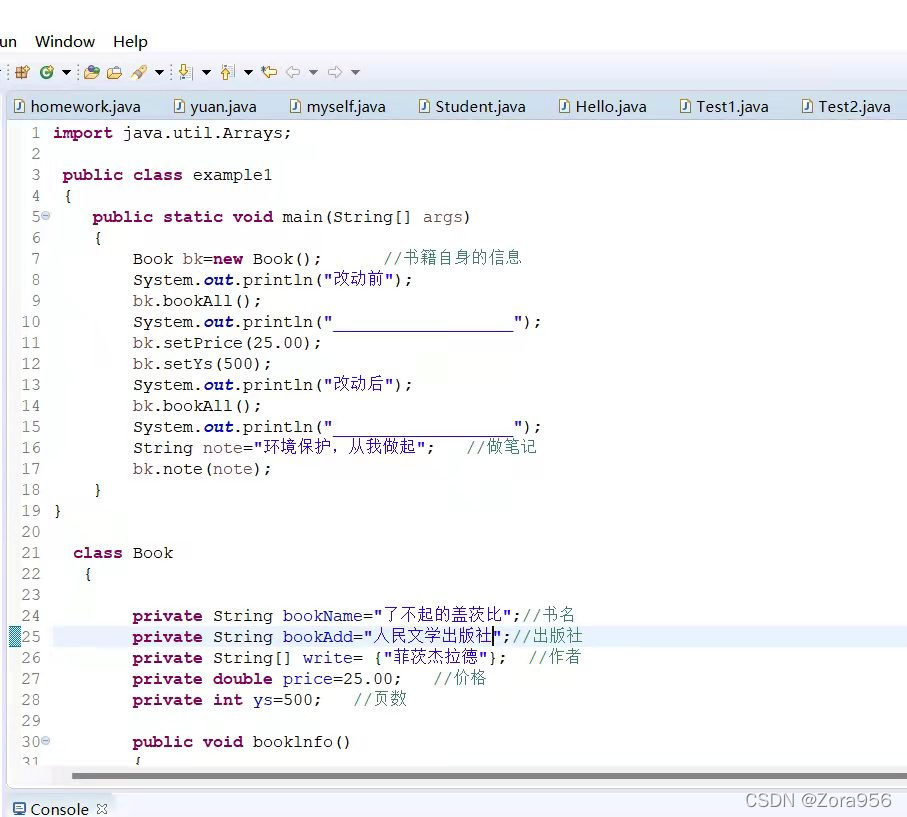Click the string "环境保护, 从我做起"
This screenshot has width=907, height=817.
coord(340,446)
